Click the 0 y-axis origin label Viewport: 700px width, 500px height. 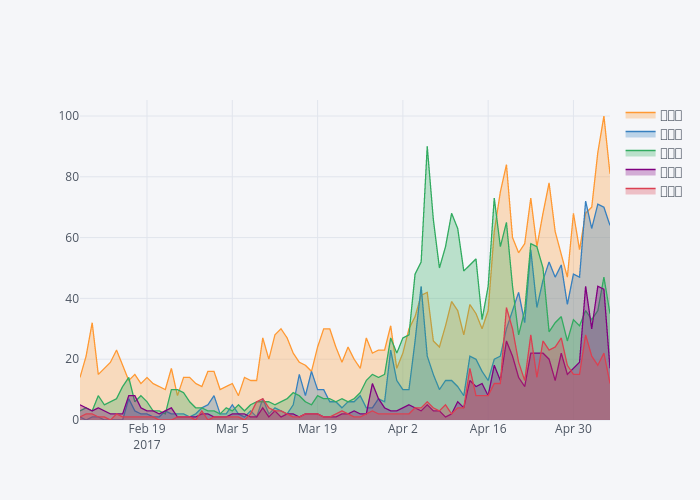tap(75, 420)
